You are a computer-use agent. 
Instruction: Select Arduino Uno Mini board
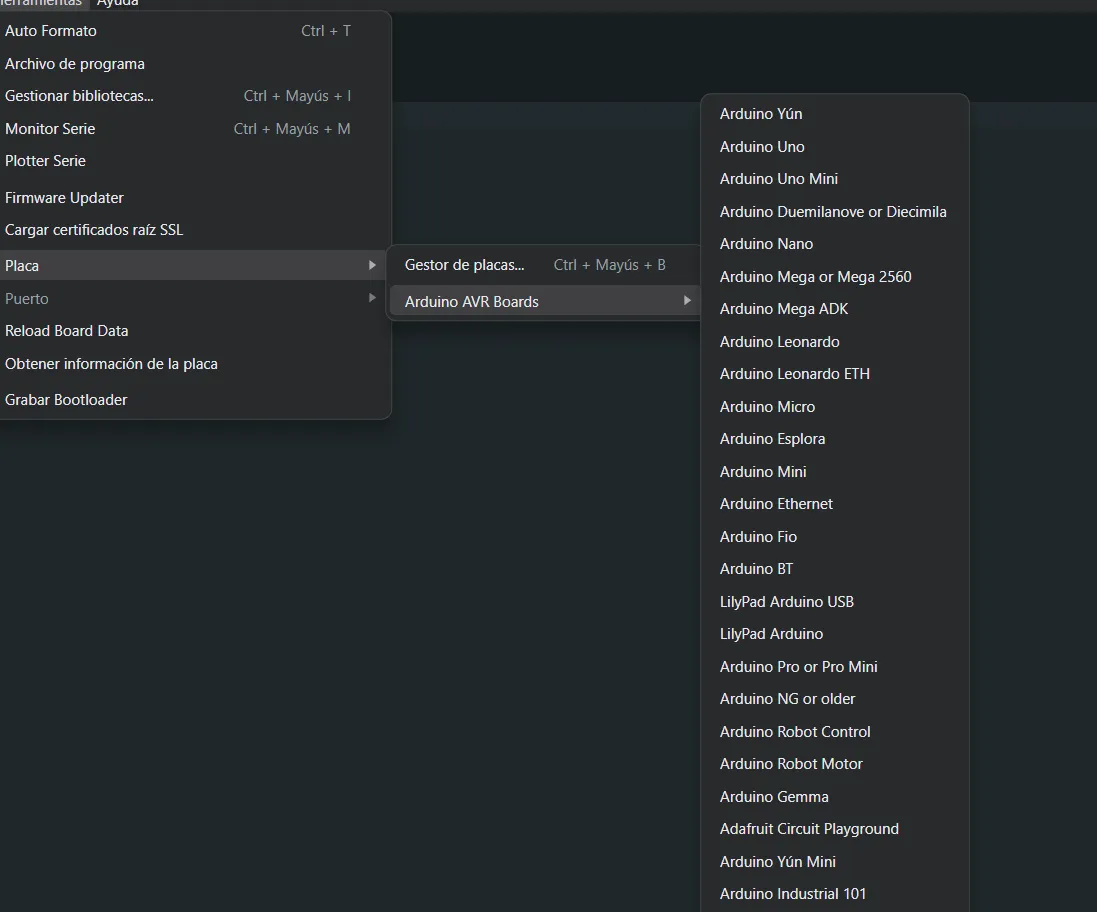tap(835, 179)
